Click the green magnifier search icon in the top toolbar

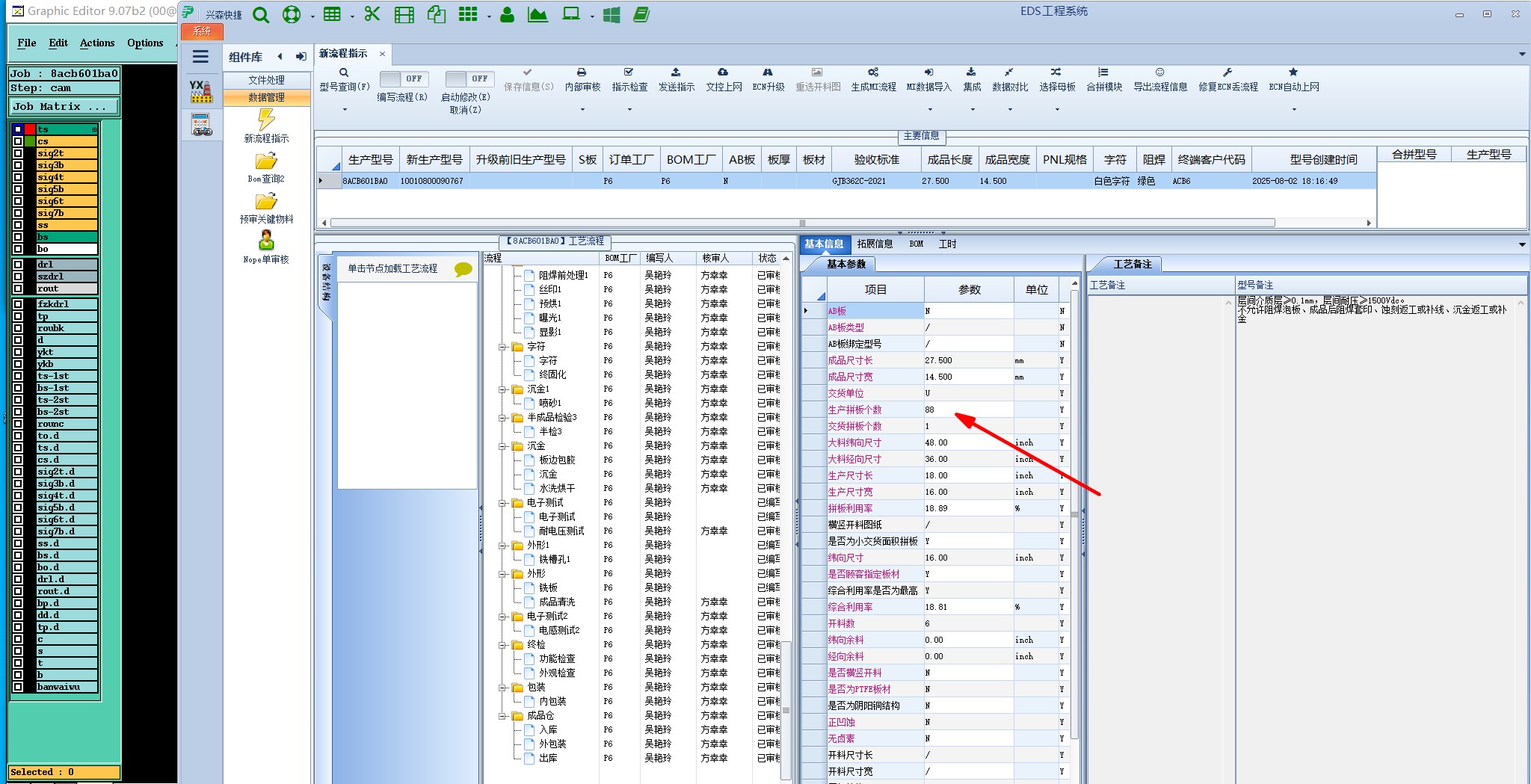point(261,15)
